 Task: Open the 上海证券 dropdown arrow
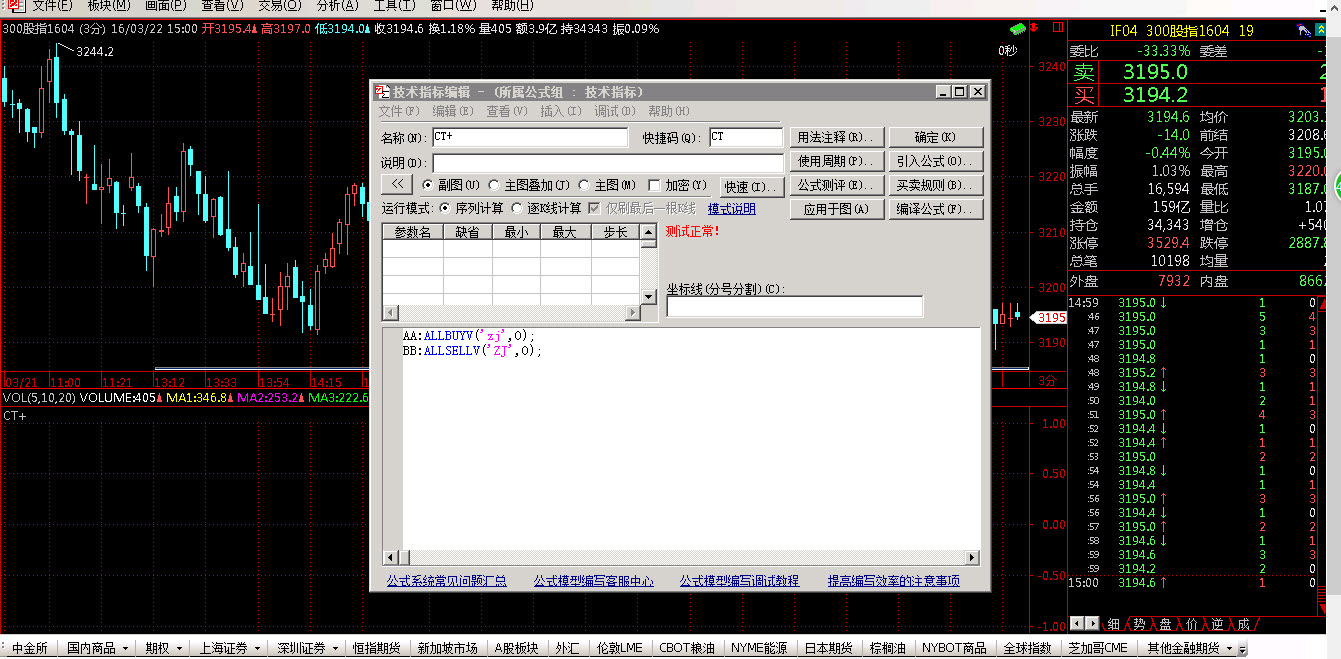click(255, 648)
